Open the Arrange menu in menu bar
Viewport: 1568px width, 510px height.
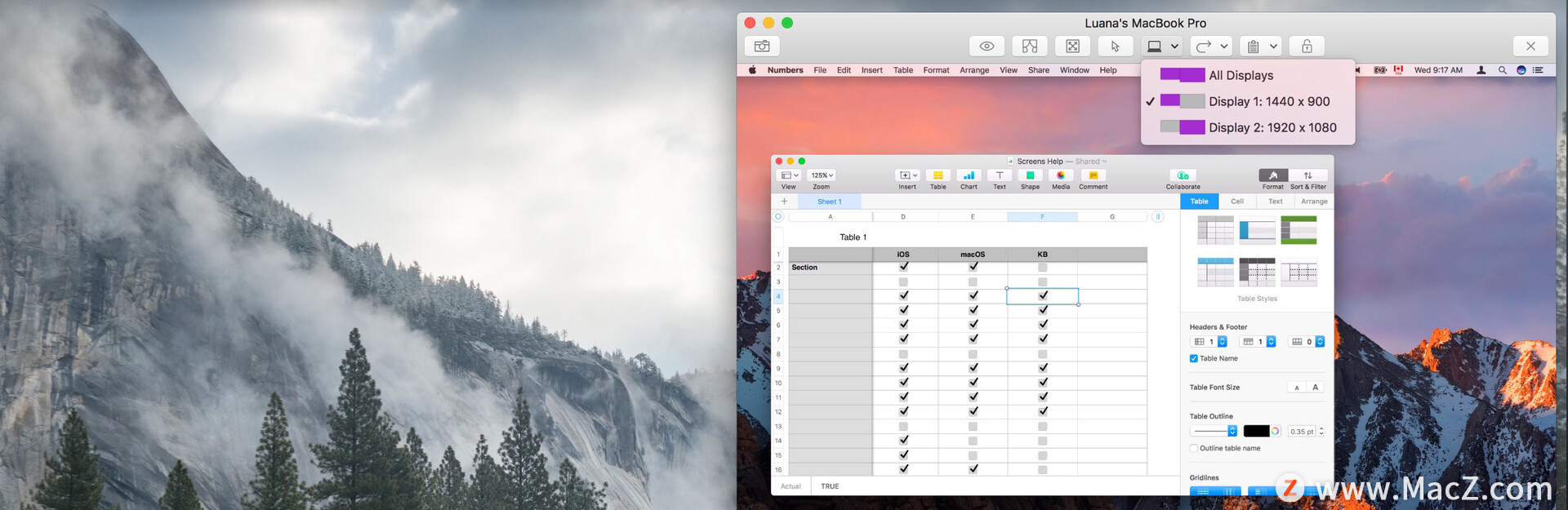[x=974, y=70]
